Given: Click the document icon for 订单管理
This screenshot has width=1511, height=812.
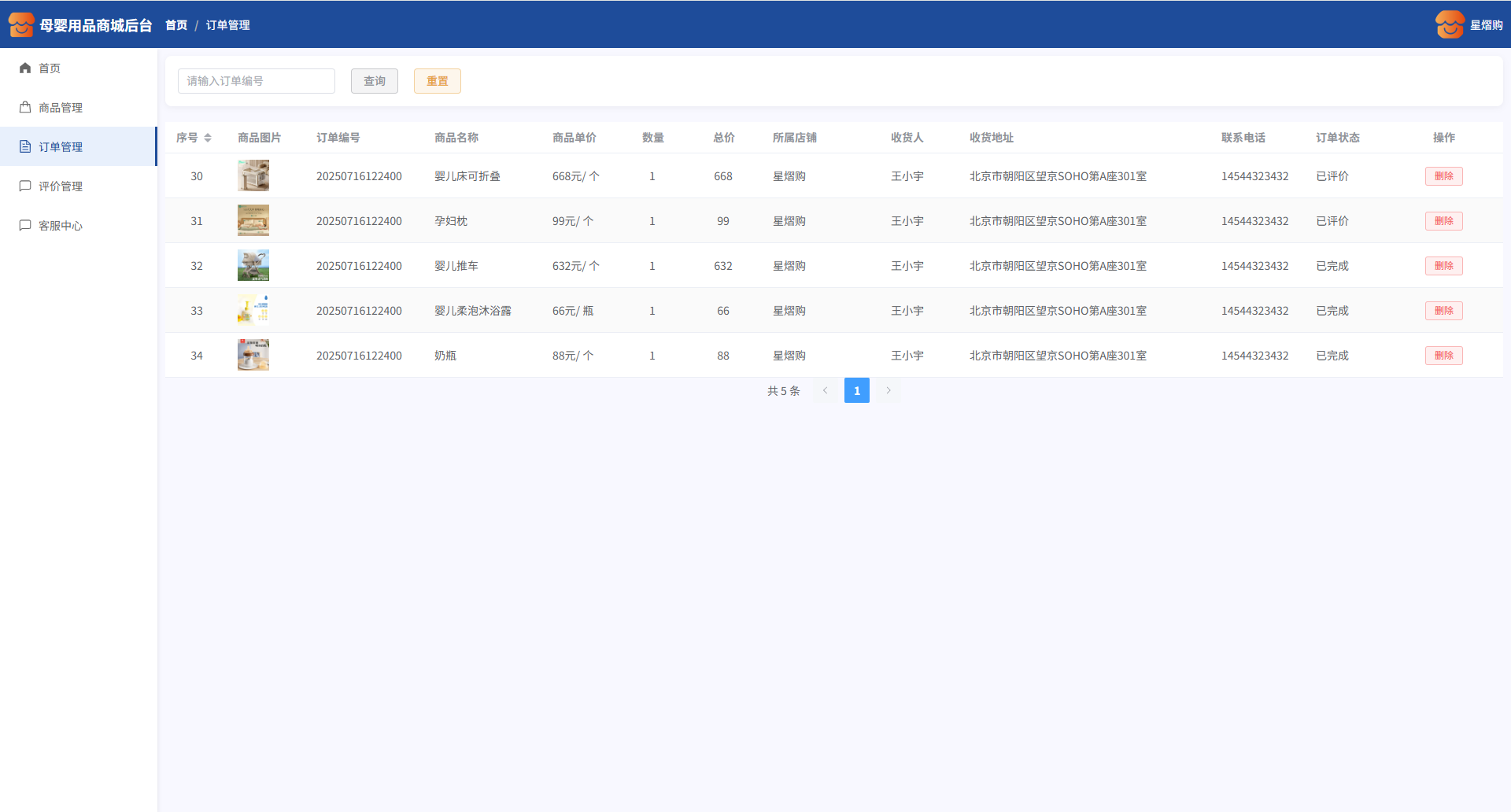Looking at the screenshot, I should click(x=25, y=147).
